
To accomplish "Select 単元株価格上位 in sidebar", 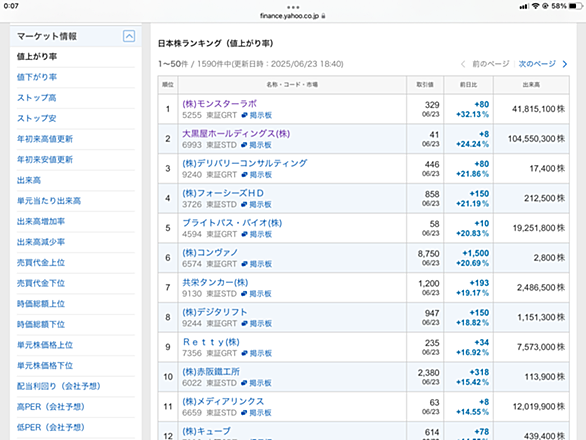I will pos(45,345).
